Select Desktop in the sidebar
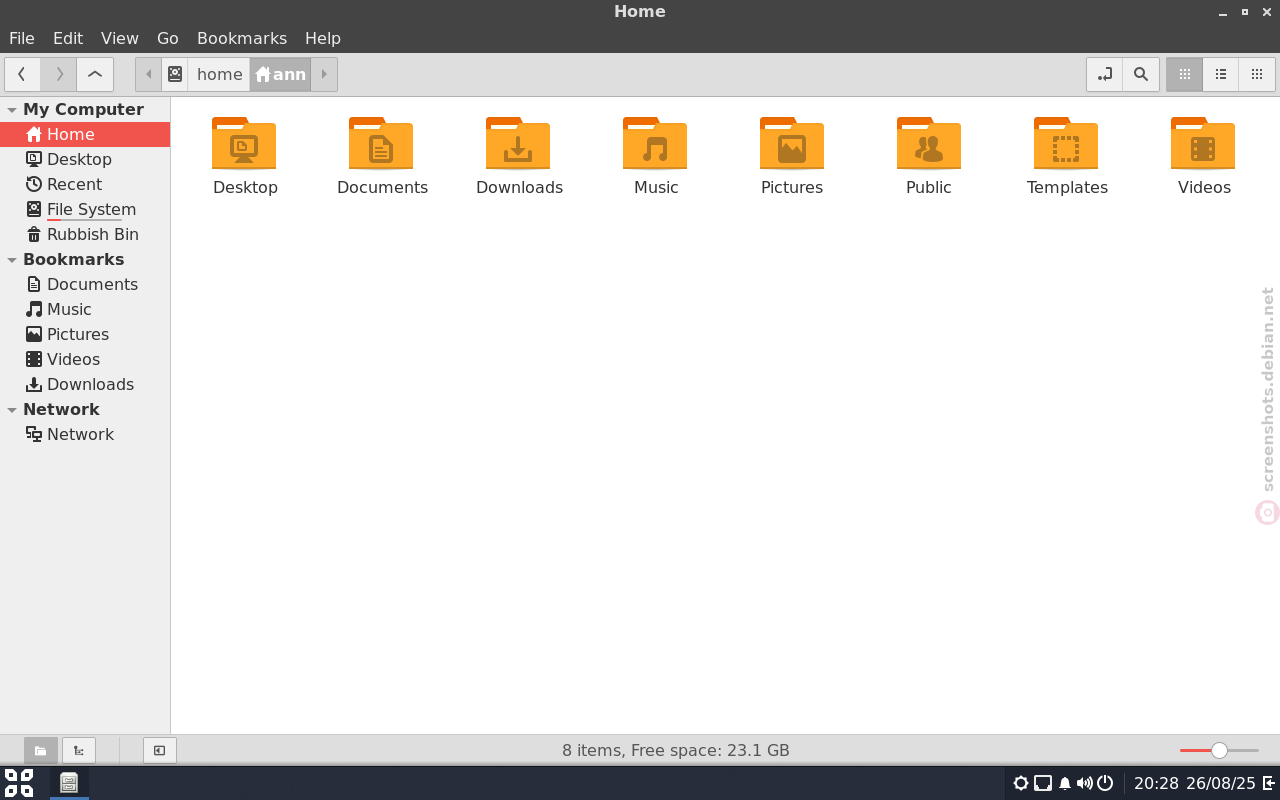 click(x=85, y=159)
